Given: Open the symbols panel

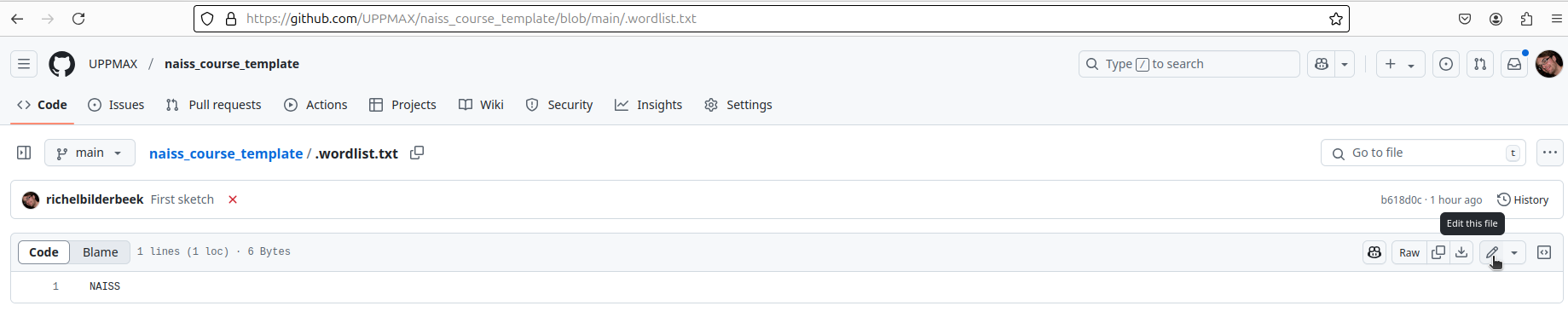Looking at the screenshot, I should (1544, 252).
